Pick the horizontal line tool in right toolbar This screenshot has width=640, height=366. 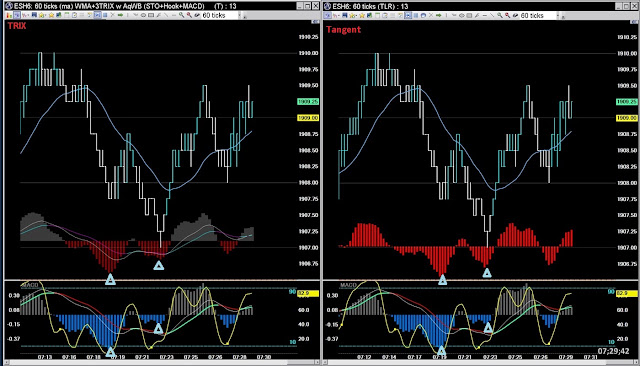coord(484,15)
